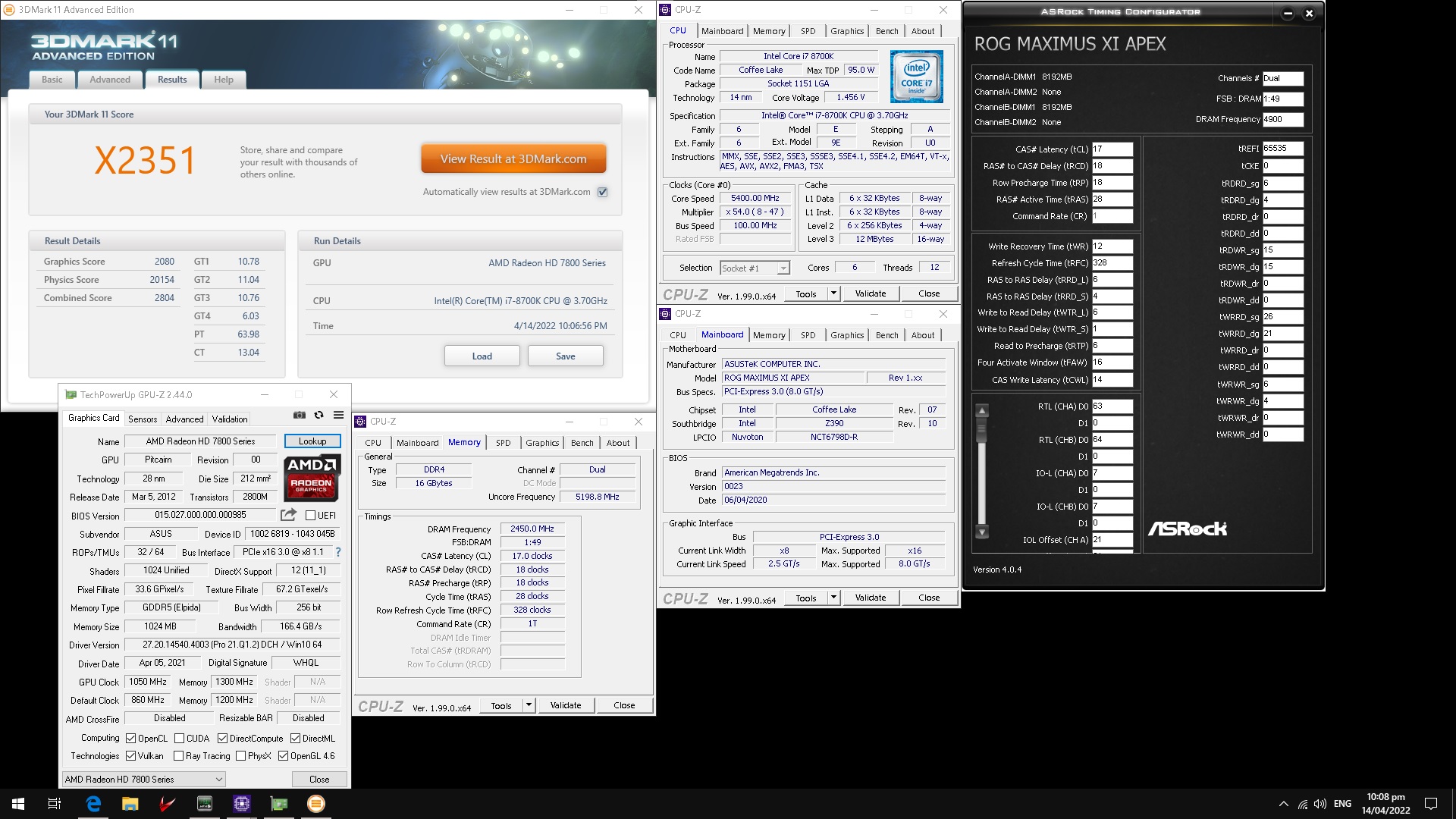Open the GPU selection dropdown in GPU-Z
This screenshot has width=1456, height=819.
pyautogui.click(x=143, y=779)
